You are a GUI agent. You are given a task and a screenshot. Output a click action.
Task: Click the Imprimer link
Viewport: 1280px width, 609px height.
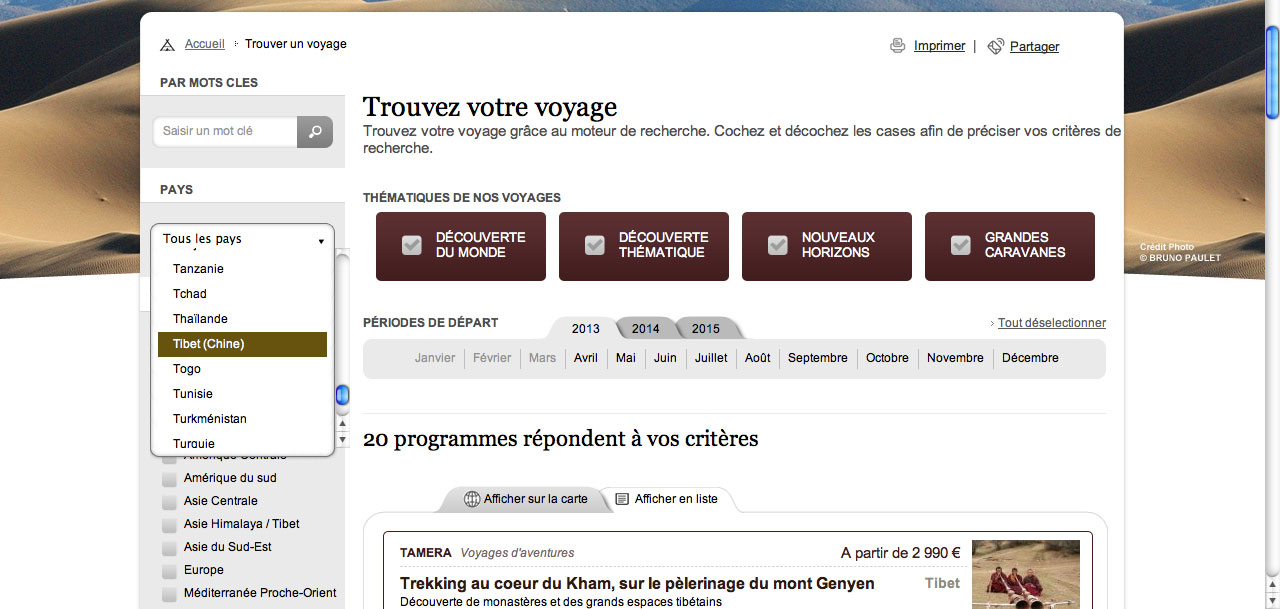pos(939,46)
